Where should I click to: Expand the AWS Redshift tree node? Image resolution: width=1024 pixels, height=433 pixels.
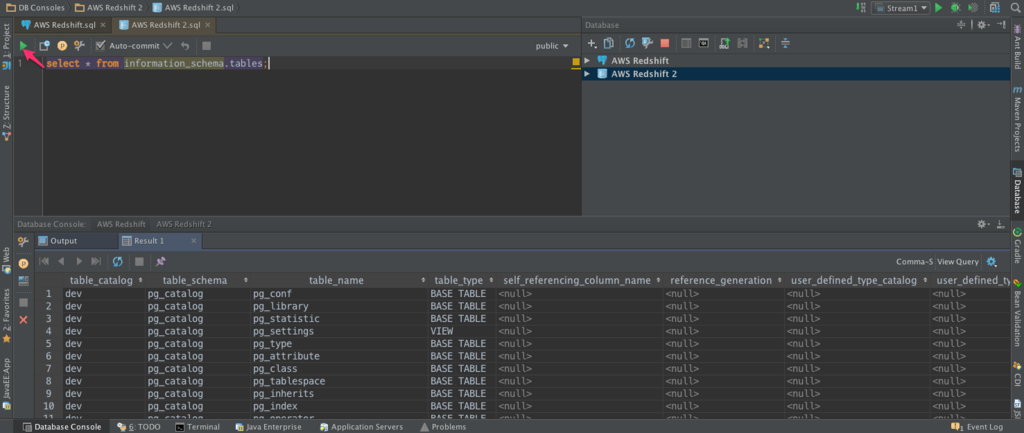click(587, 60)
